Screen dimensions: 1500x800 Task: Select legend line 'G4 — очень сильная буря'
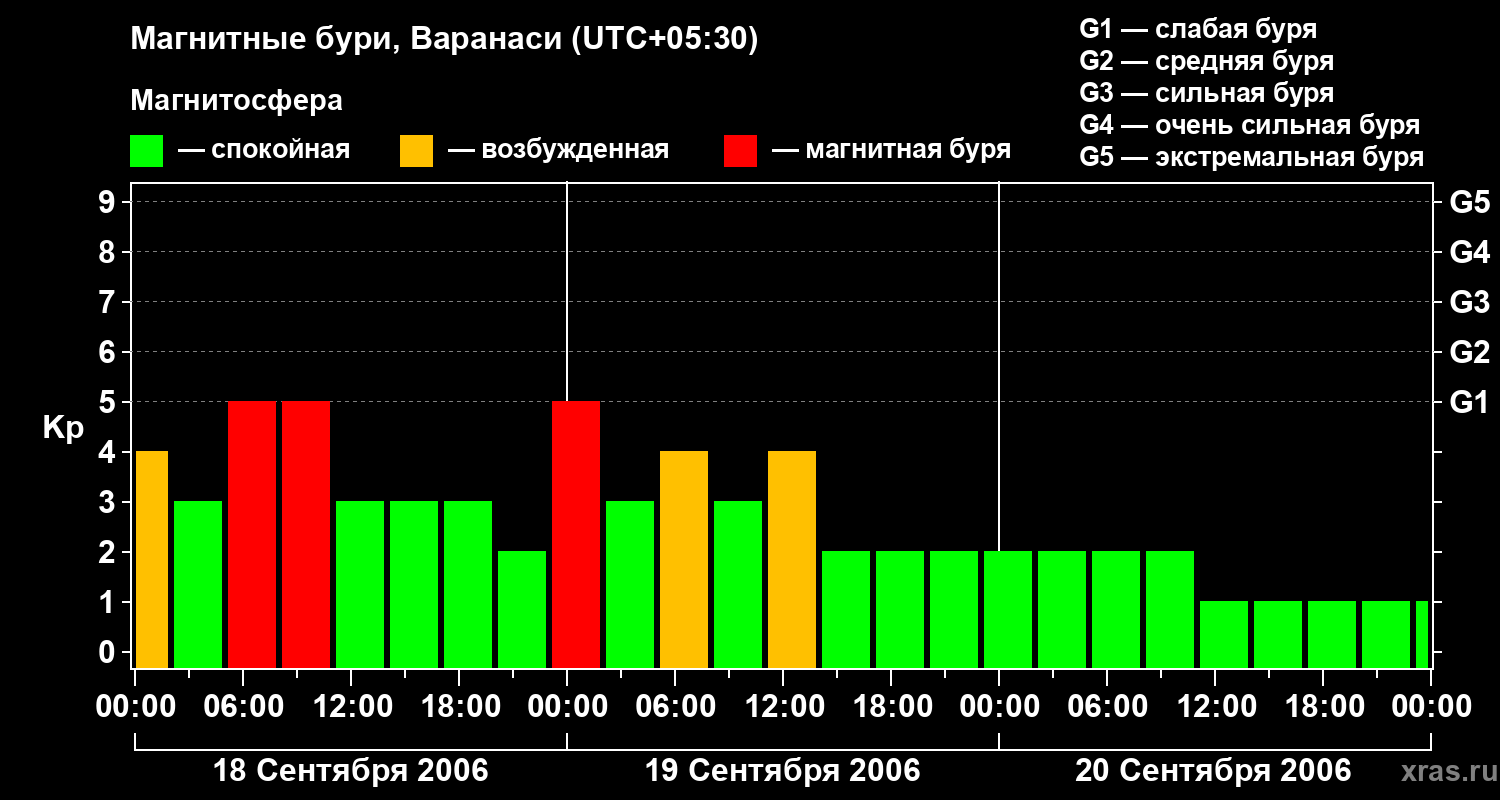tap(1250, 125)
